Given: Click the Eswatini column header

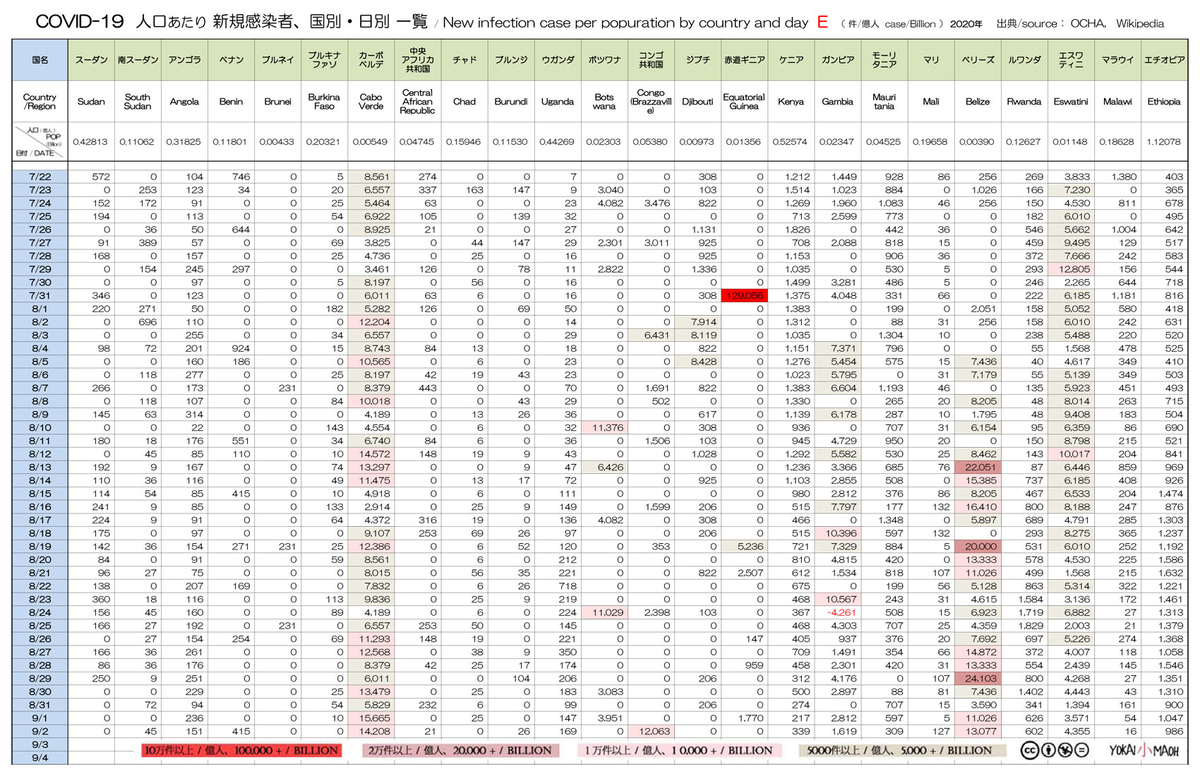Looking at the screenshot, I should tap(1069, 102).
